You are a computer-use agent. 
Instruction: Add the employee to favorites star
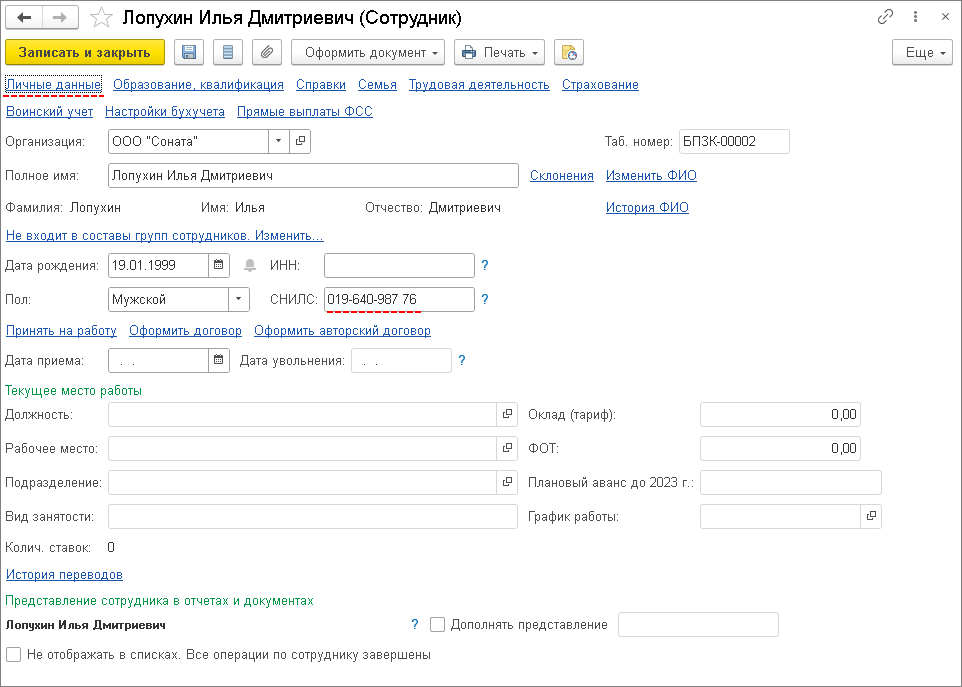tap(101, 18)
